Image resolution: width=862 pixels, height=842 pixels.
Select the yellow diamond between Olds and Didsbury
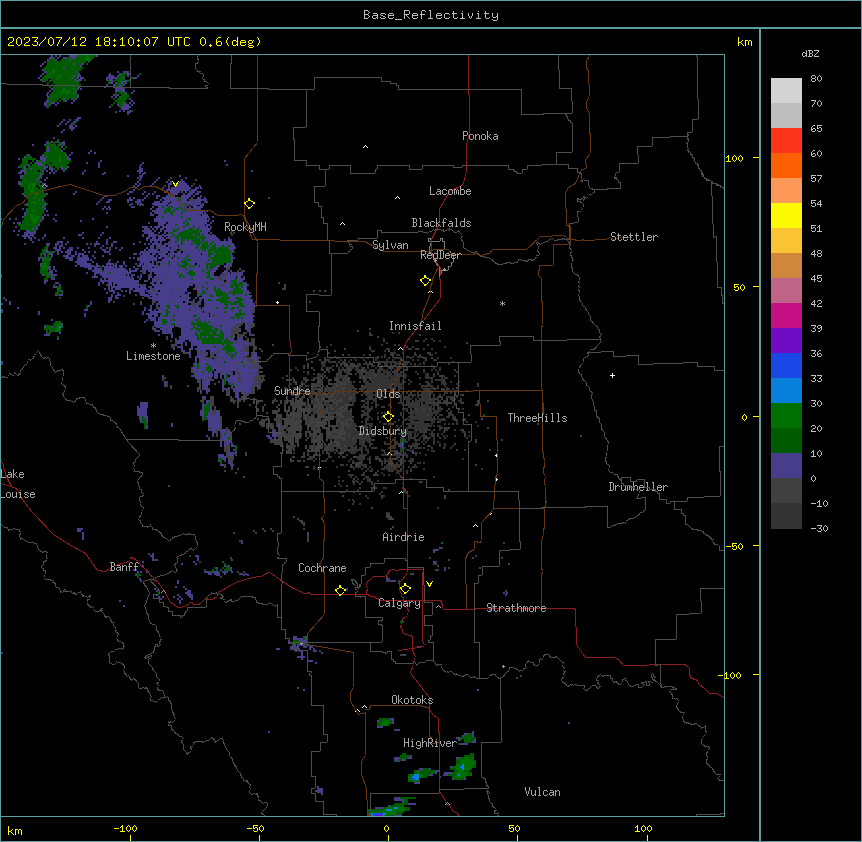point(389,417)
